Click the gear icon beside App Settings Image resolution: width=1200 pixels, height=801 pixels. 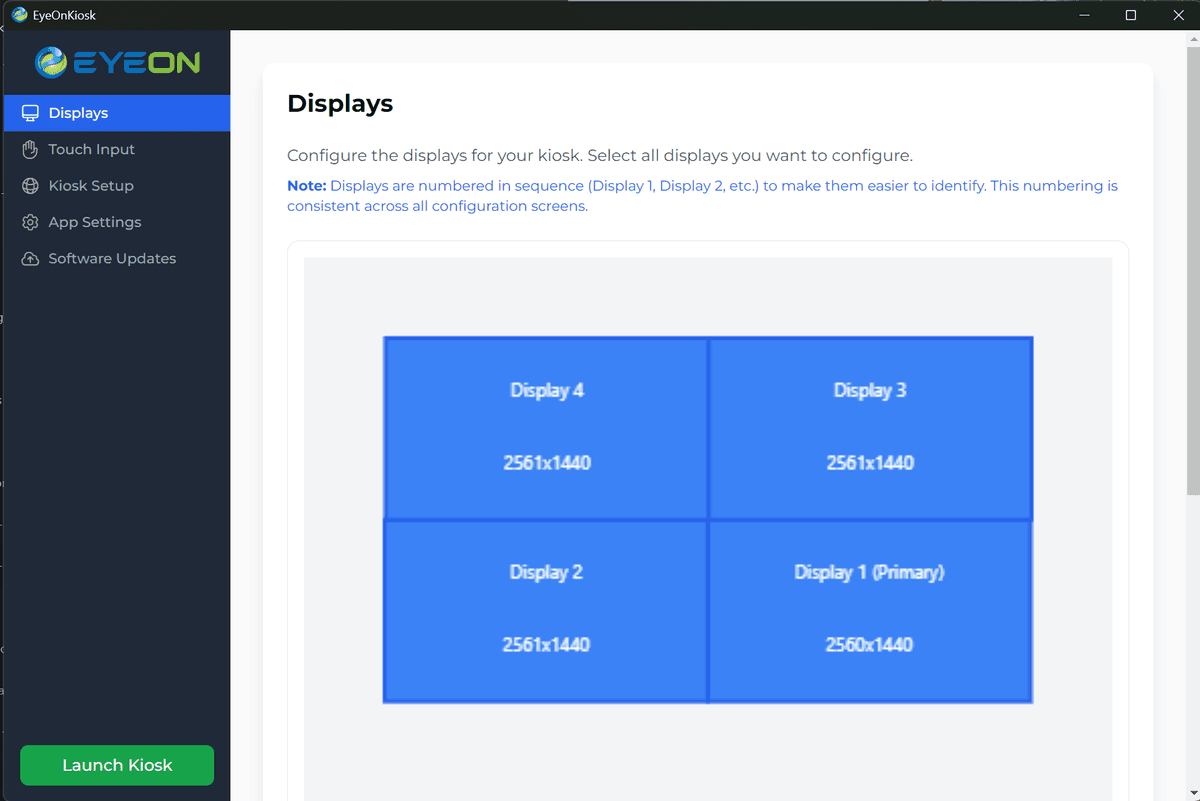29,221
